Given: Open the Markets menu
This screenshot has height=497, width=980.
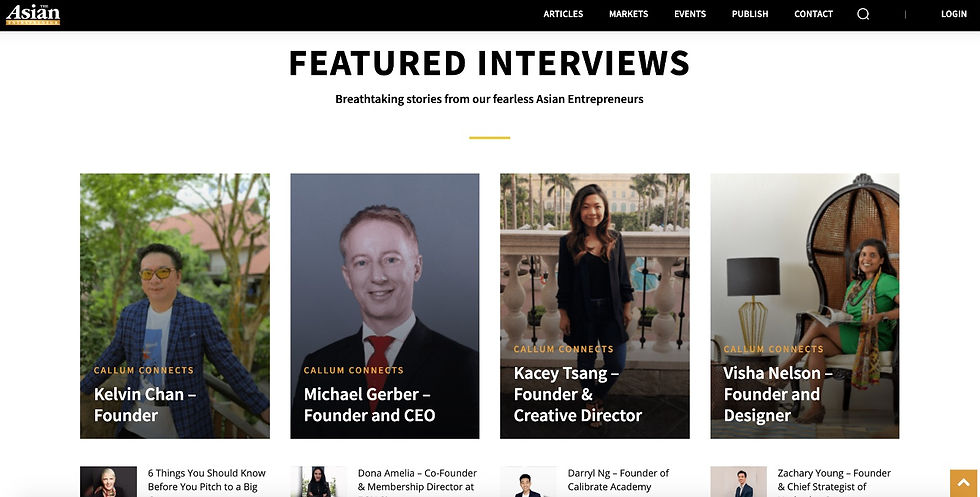Looking at the screenshot, I should point(628,14).
